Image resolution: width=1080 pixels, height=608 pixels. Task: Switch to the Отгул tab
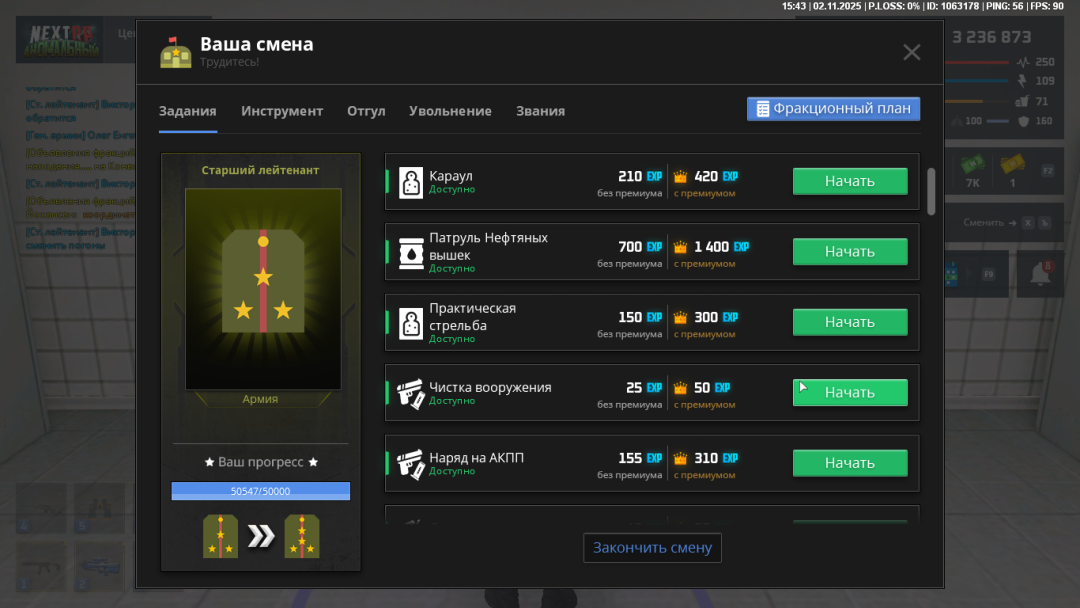pyautogui.click(x=366, y=111)
